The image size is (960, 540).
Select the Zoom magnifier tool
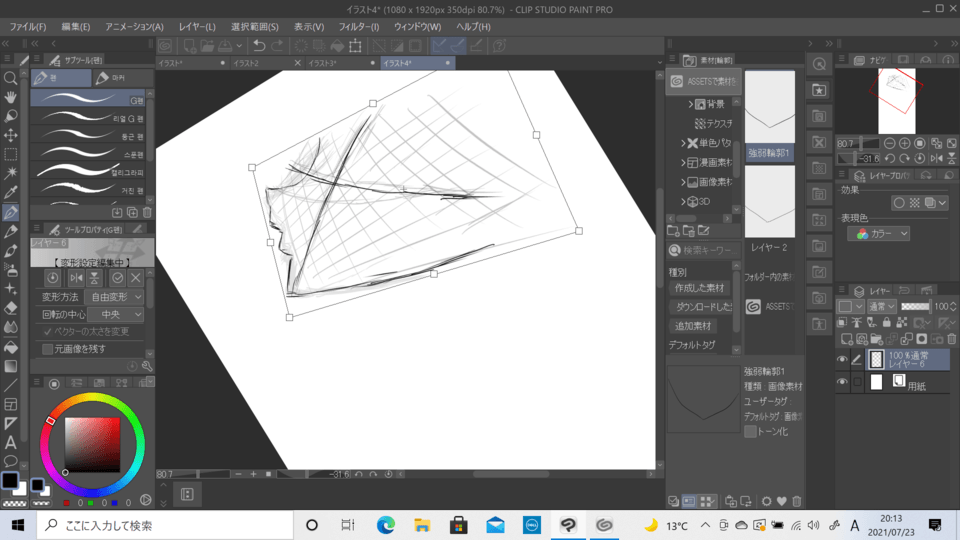[x=10, y=78]
